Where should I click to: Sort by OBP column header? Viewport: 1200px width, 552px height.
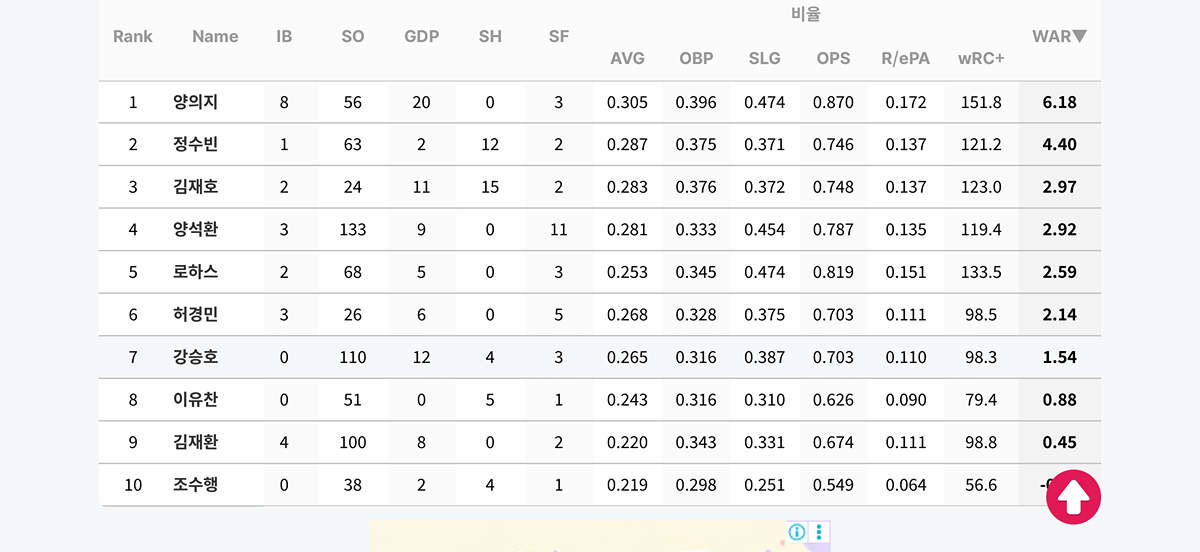[x=696, y=59]
